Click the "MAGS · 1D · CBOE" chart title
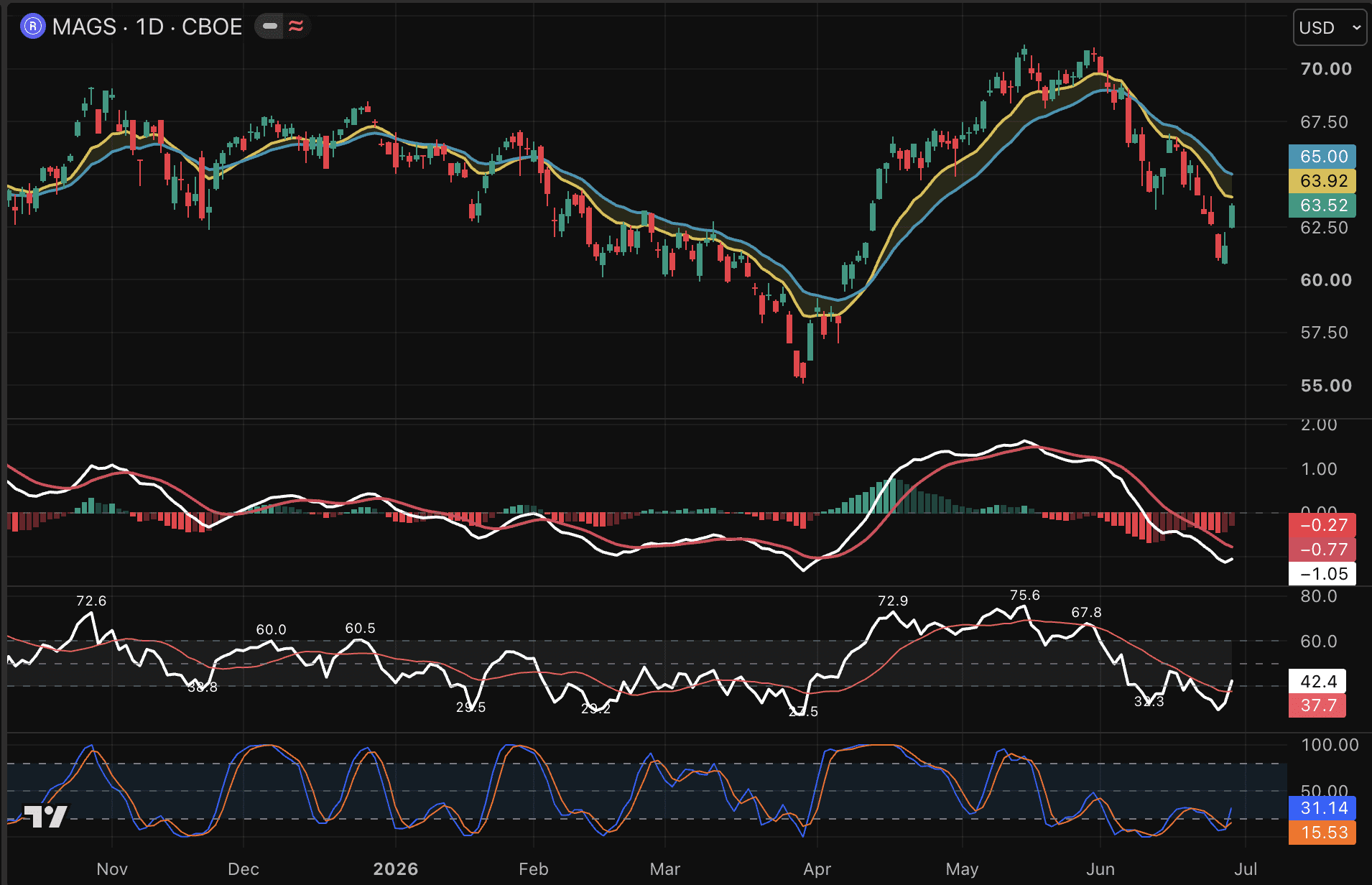Screen dimensions: 1372x885 point(147,27)
